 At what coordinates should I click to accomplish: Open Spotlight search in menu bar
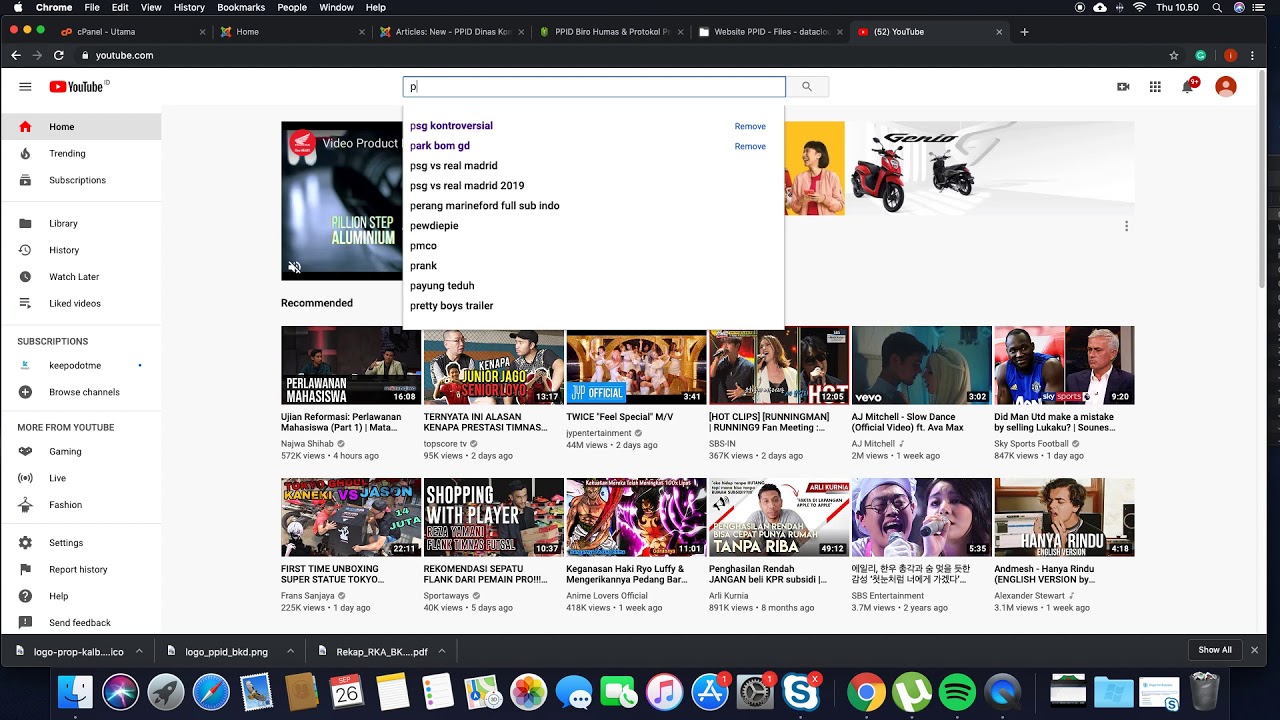tap(1217, 7)
